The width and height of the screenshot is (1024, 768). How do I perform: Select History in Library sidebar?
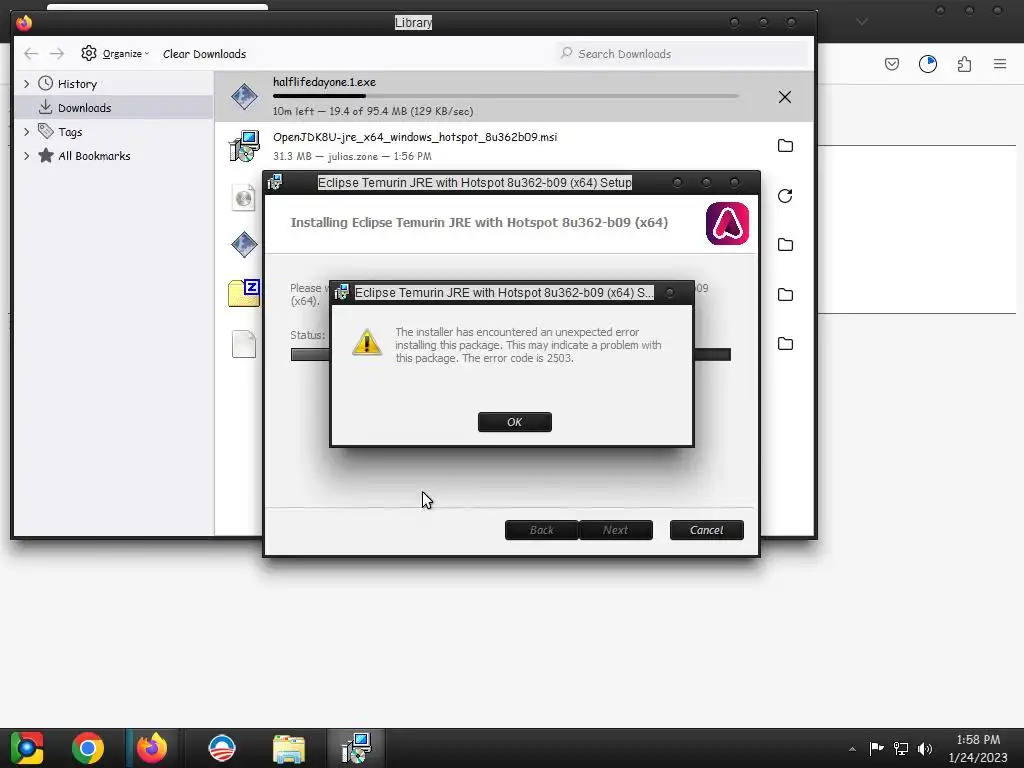[77, 84]
